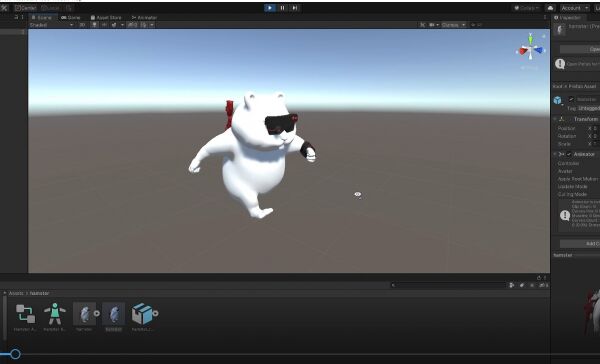Open the Animator tab
The height and width of the screenshot is (364, 600).
click(x=144, y=18)
